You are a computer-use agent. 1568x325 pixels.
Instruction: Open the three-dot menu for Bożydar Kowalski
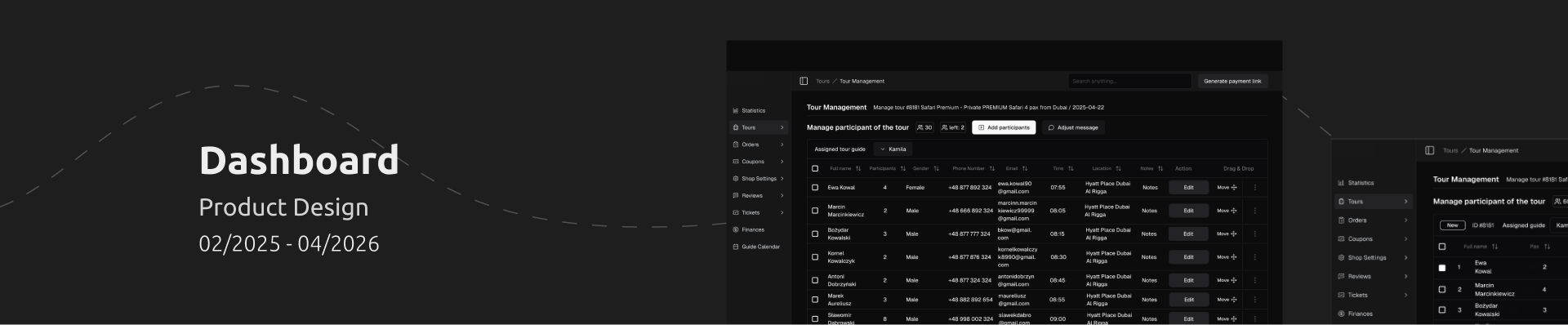coord(1255,234)
